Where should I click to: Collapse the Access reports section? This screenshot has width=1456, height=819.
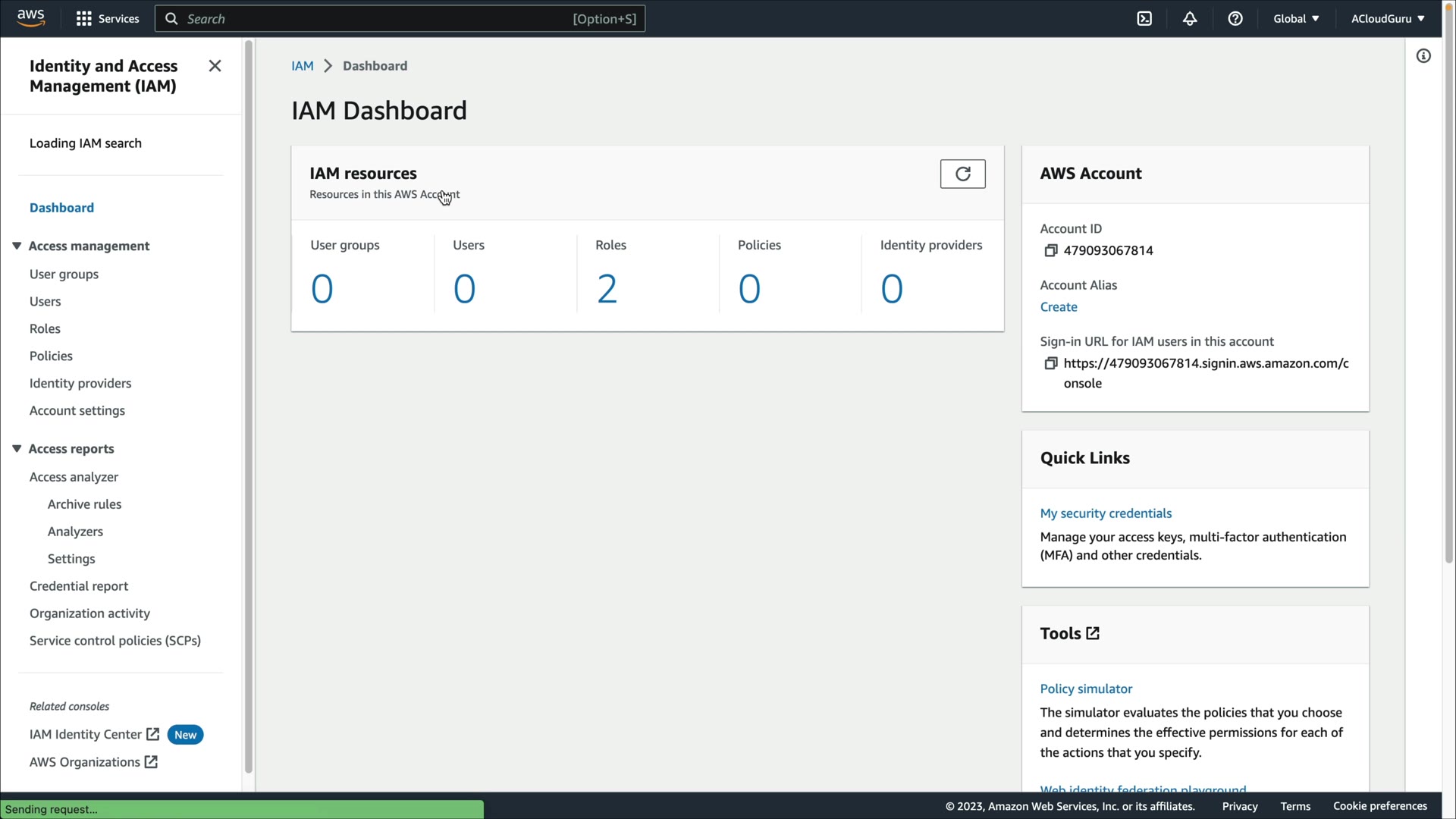pos(17,449)
